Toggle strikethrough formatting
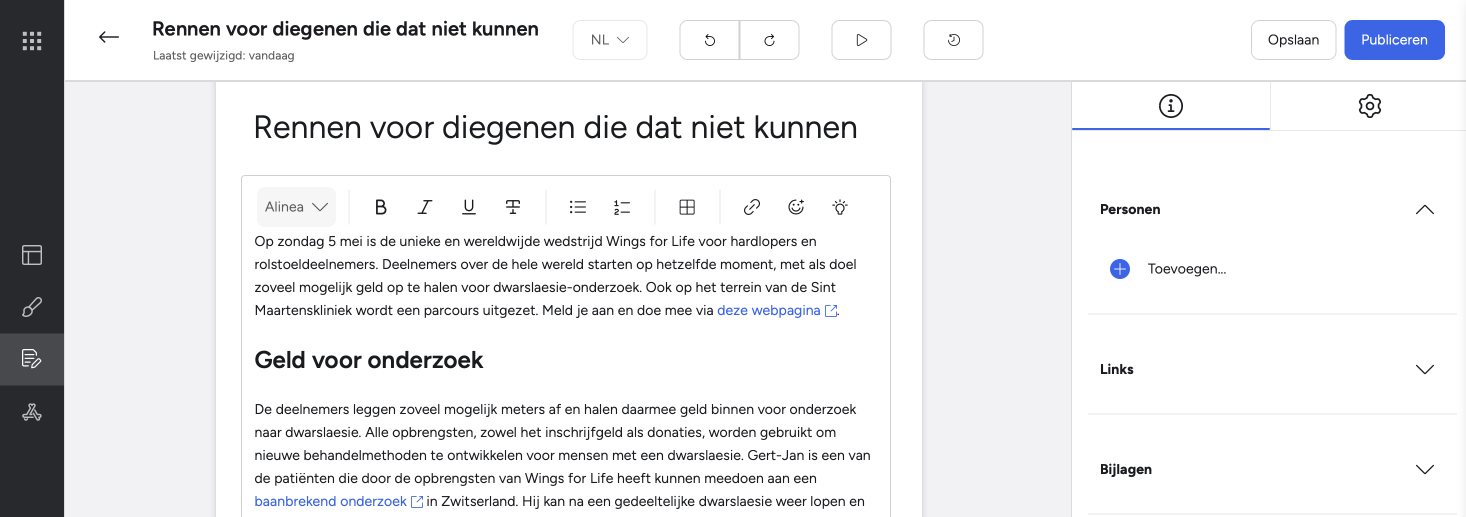 (513, 207)
